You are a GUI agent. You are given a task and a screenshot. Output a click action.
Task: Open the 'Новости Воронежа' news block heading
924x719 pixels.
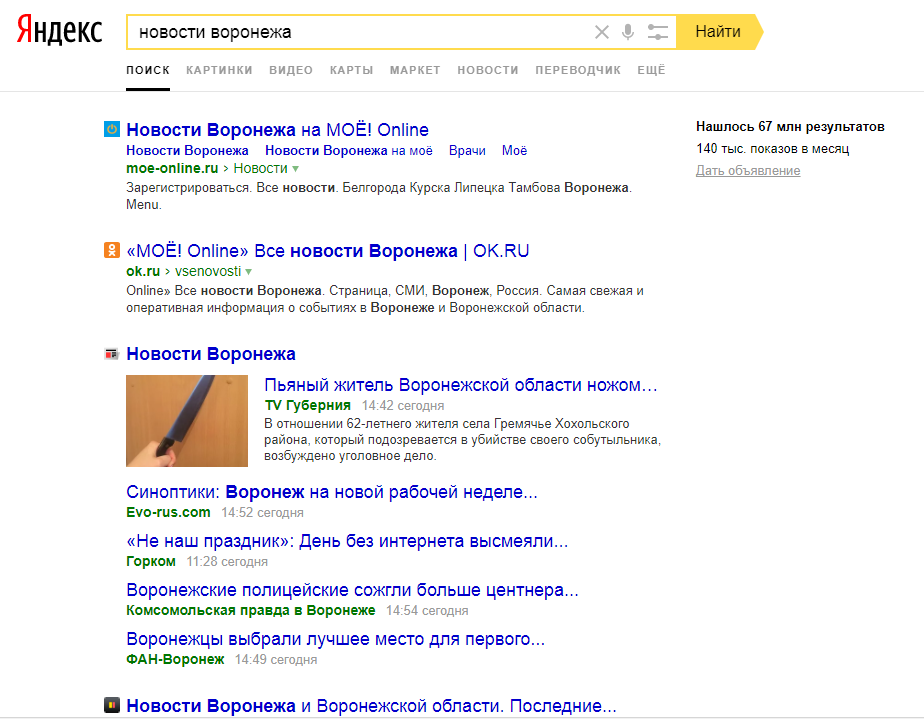[x=211, y=354]
